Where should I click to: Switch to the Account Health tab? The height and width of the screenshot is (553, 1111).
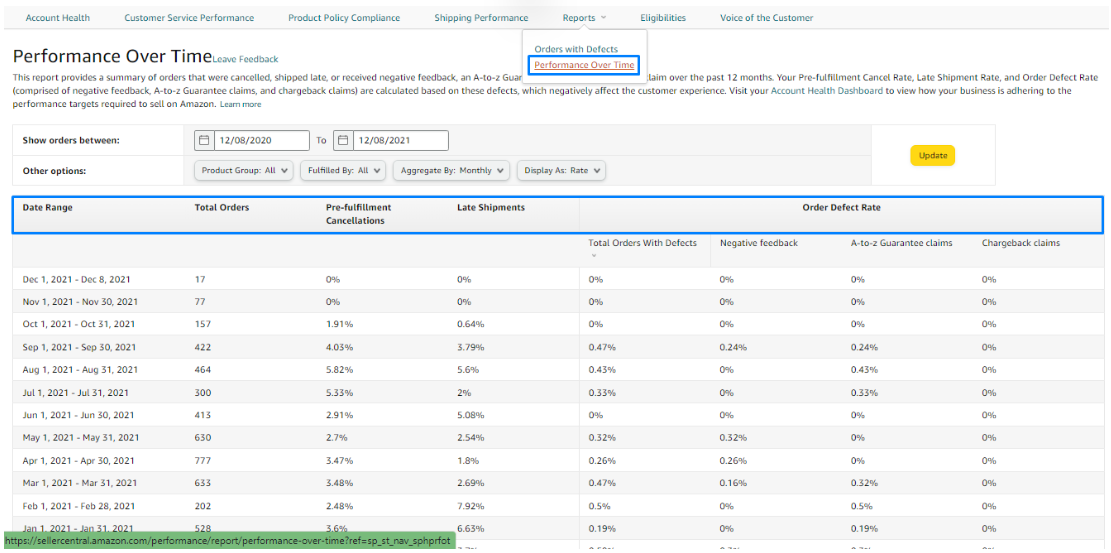(x=57, y=18)
